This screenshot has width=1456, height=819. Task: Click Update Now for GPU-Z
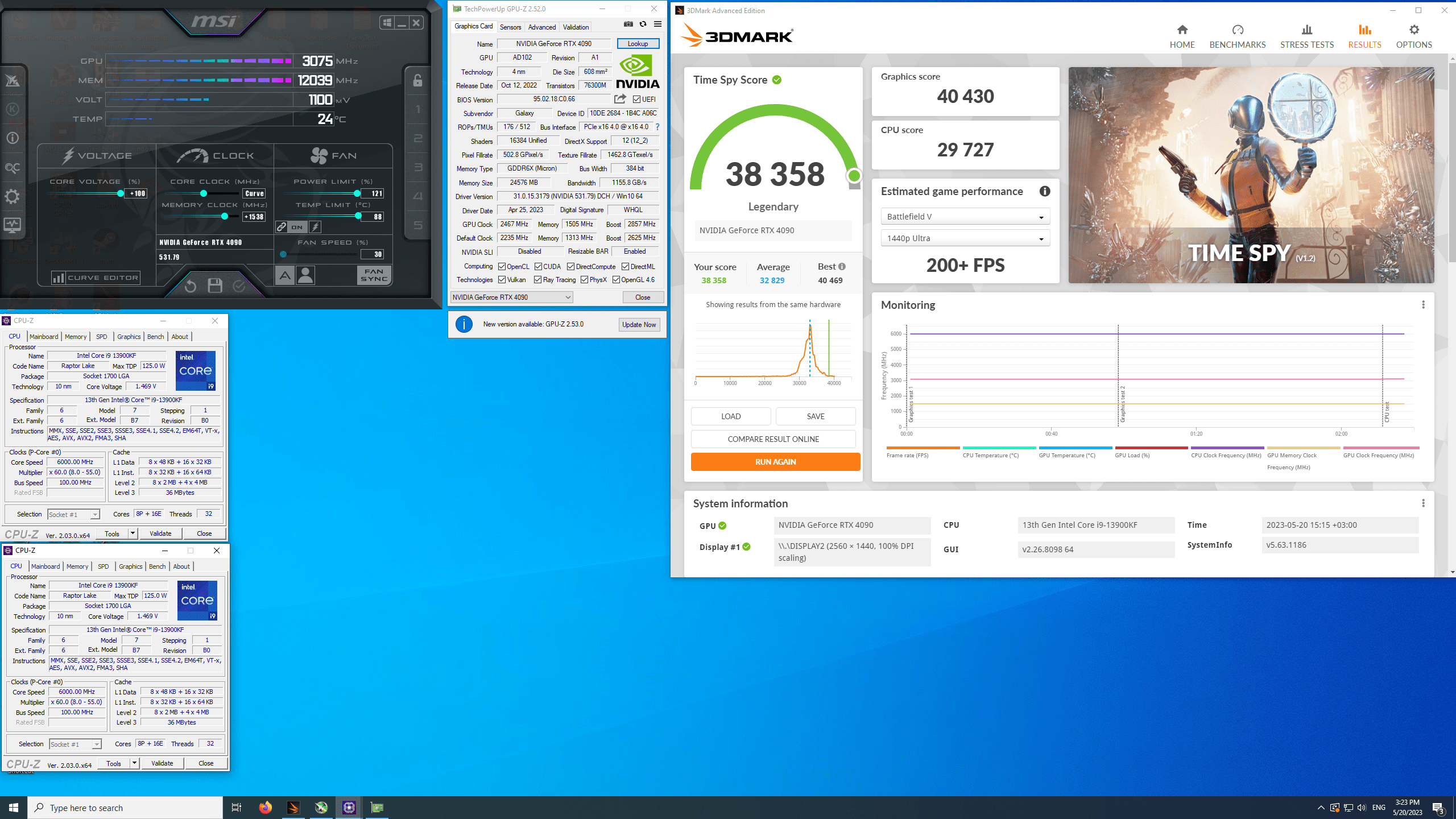click(x=639, y=325)
